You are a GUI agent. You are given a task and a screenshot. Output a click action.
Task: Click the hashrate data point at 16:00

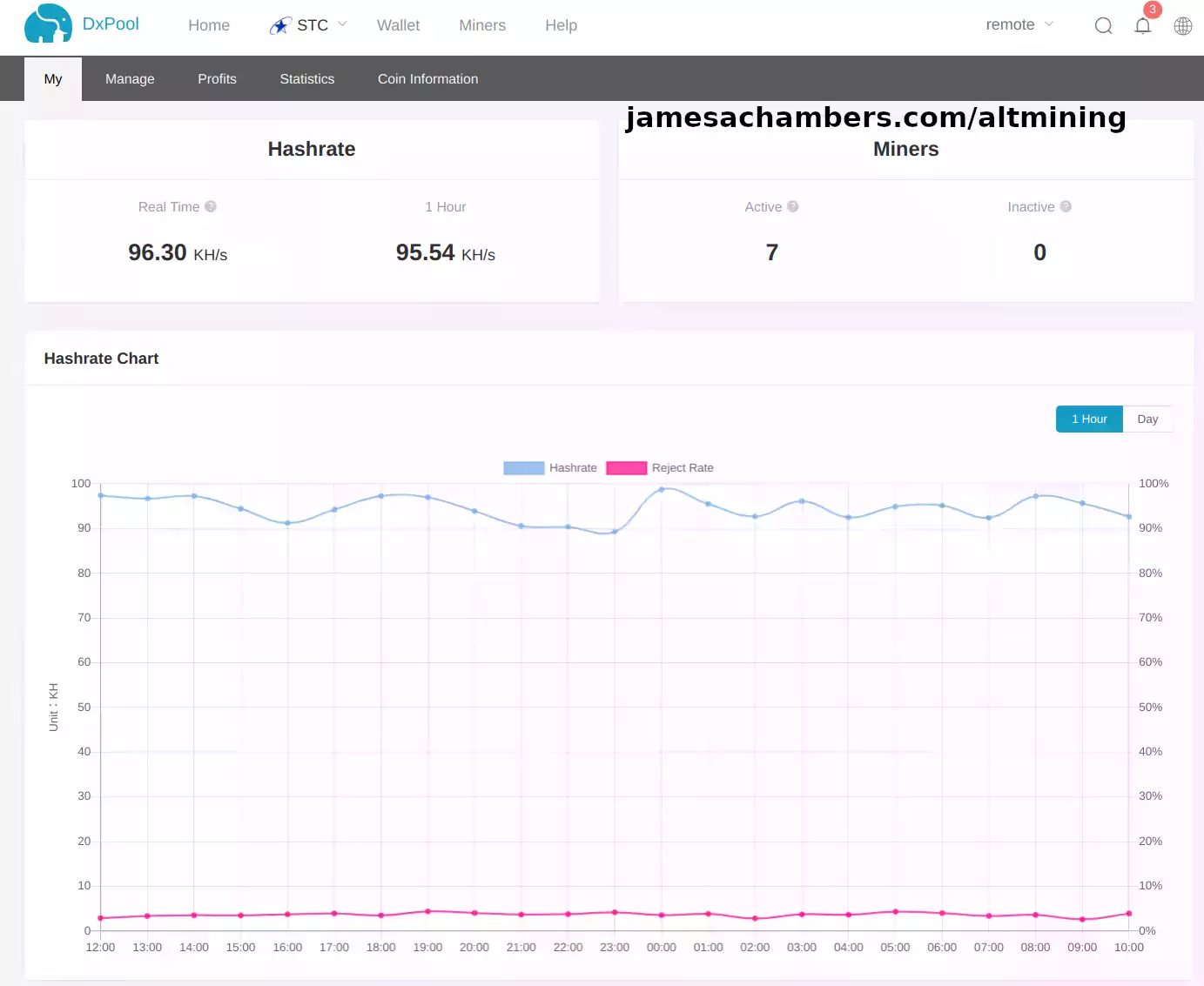tap(287, 523)
